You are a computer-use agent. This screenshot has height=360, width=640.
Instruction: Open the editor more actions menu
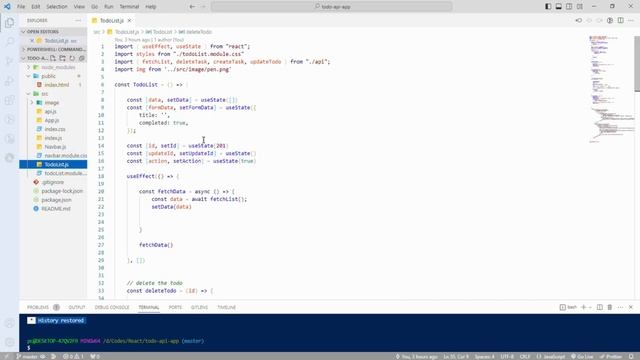coord(631,20)
